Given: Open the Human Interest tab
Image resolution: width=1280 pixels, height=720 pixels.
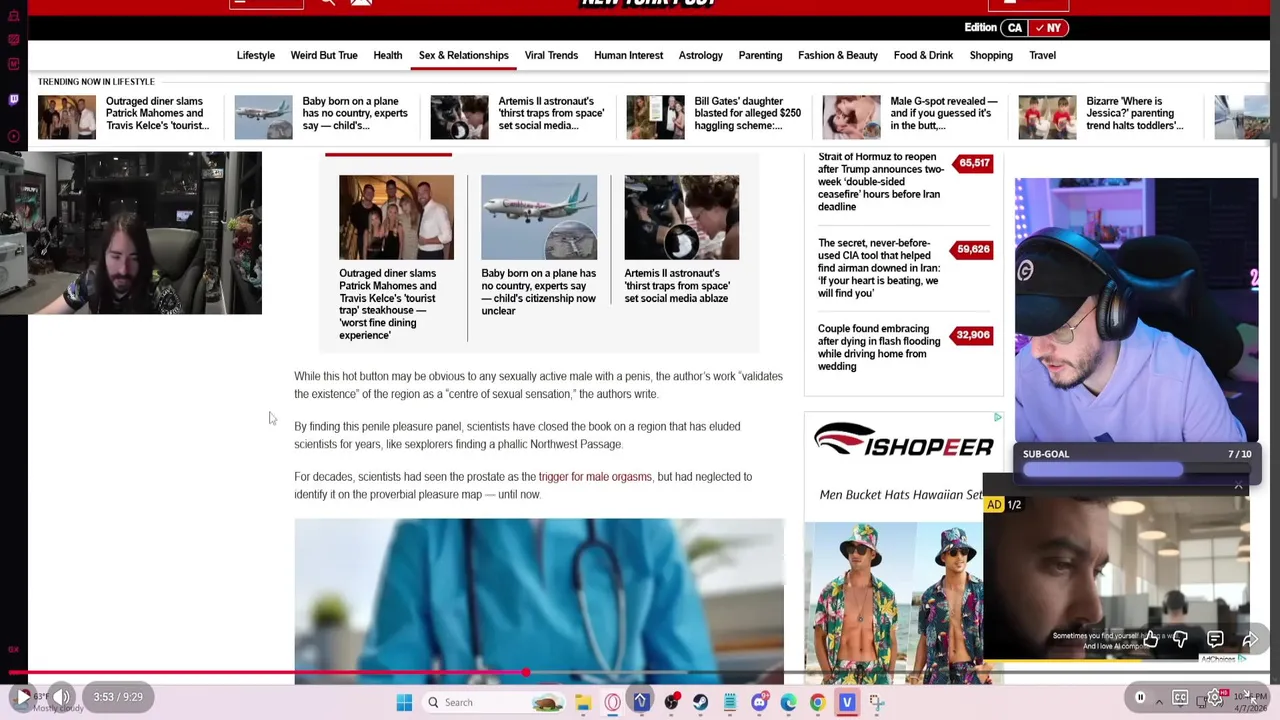Looking at the screenshot, I should click(x=628, y=55).
